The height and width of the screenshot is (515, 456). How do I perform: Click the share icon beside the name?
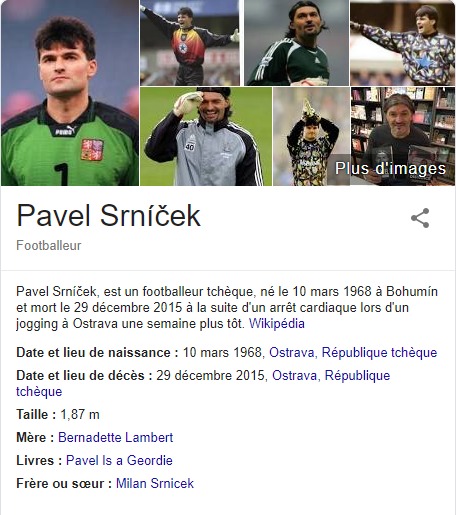pyautogui.click(x=420, y=218)
